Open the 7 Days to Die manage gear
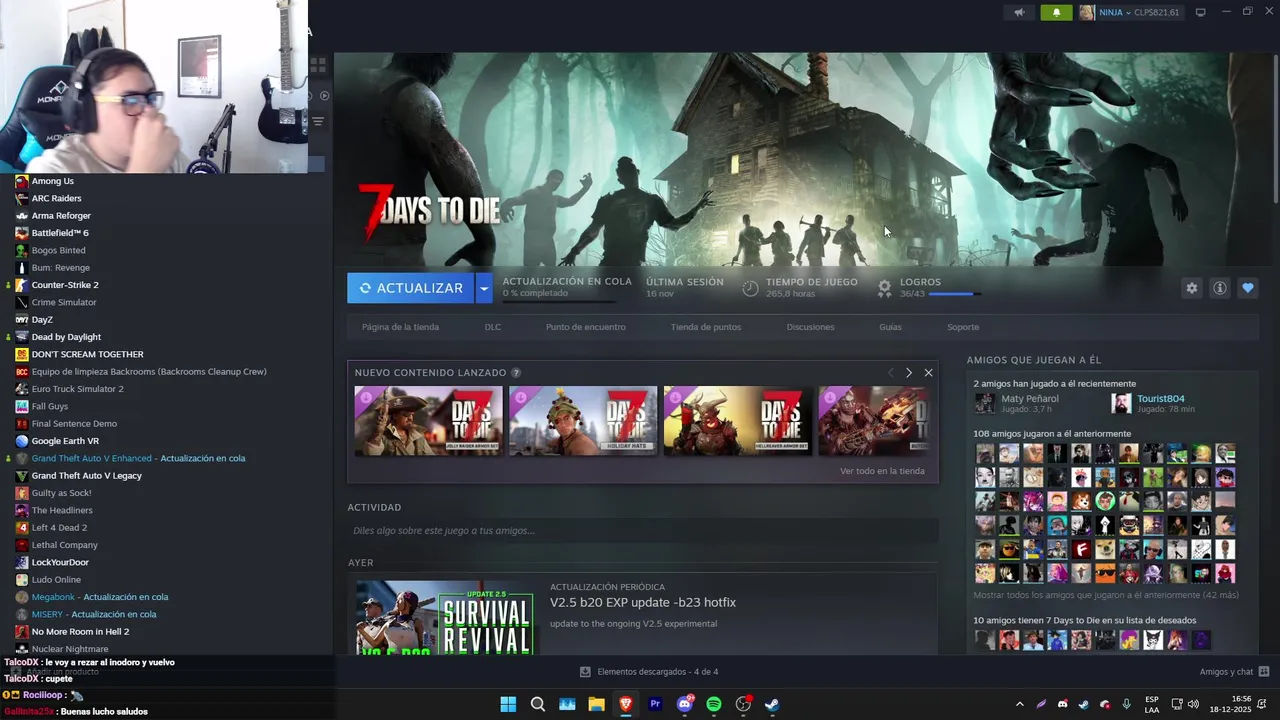 (x=1191, y=288)
